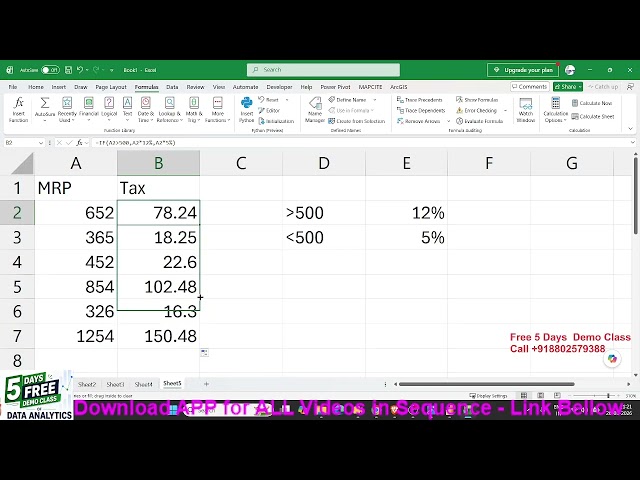The height and width of the screenshot is (480, 640).
Task: Click the Auto Fill Options icon
Action: click(204, 353)
